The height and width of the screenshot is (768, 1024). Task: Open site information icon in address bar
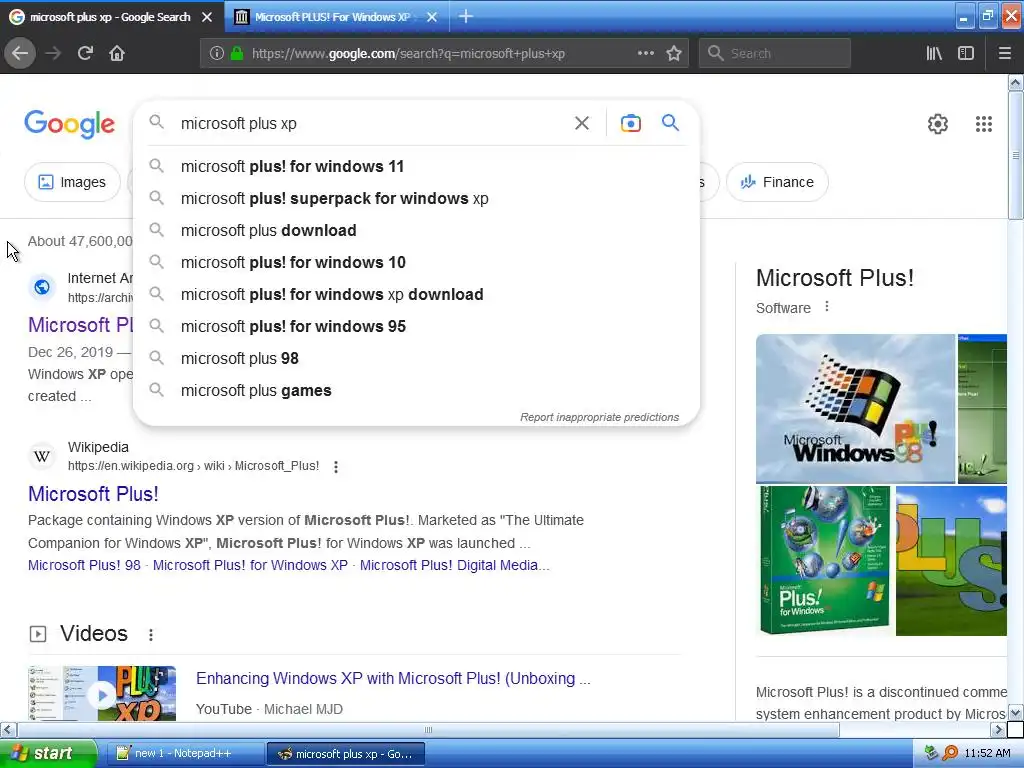tap(217, 53)
